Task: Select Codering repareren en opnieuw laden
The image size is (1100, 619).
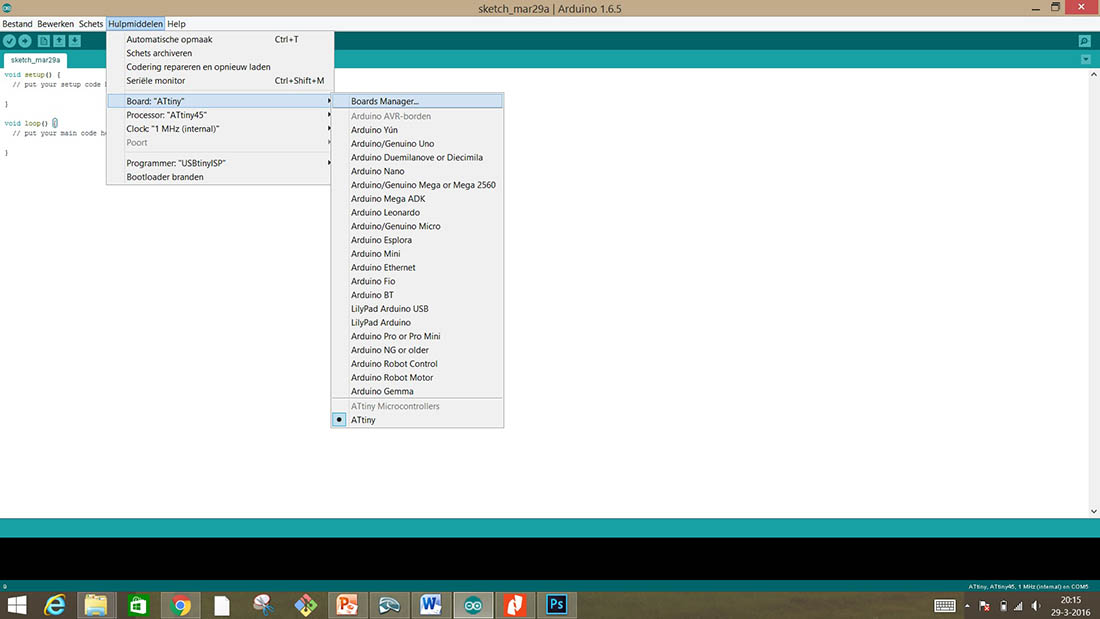Action: click(219, 67)
